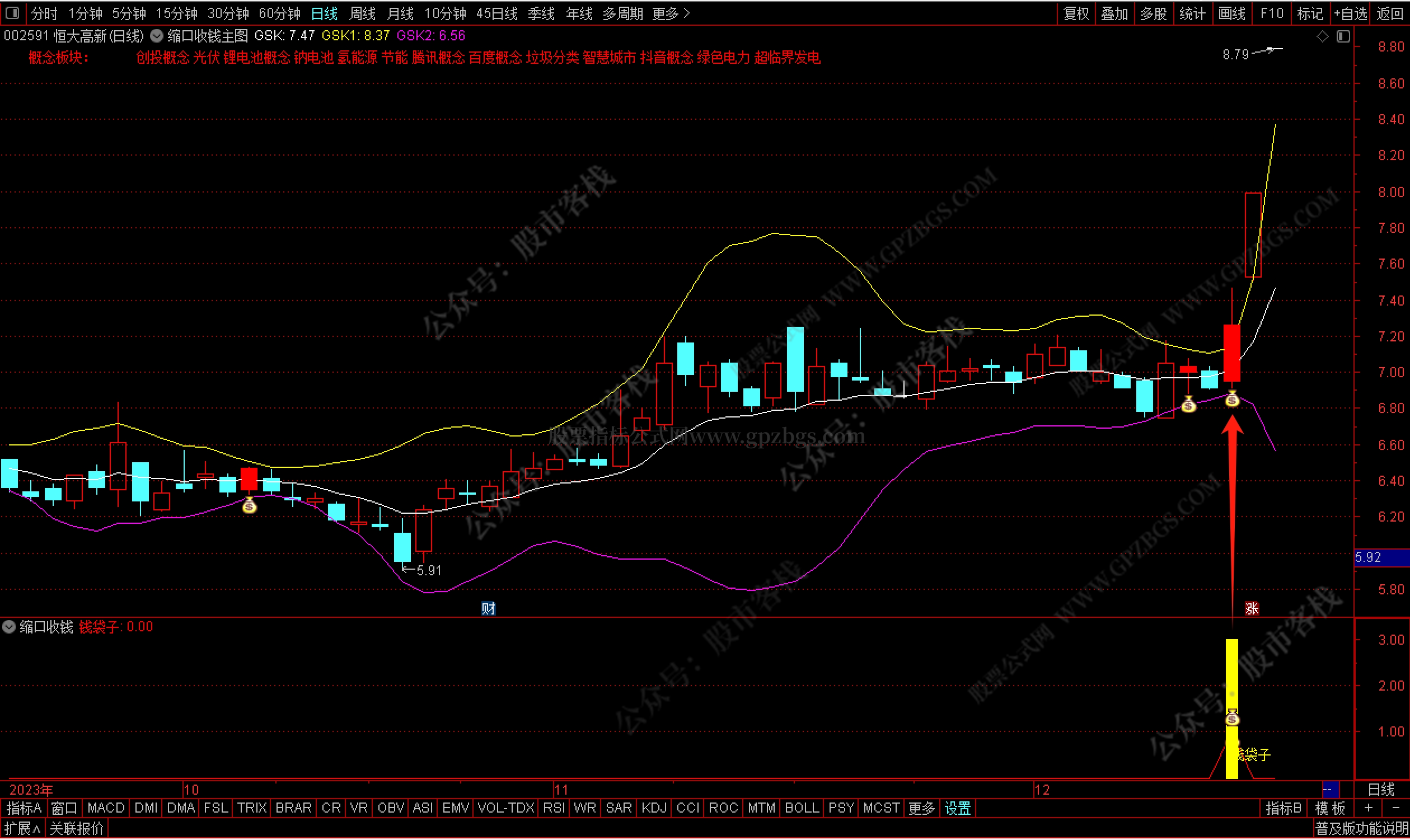Select the 5分钟 period

(x=129, y=13)
